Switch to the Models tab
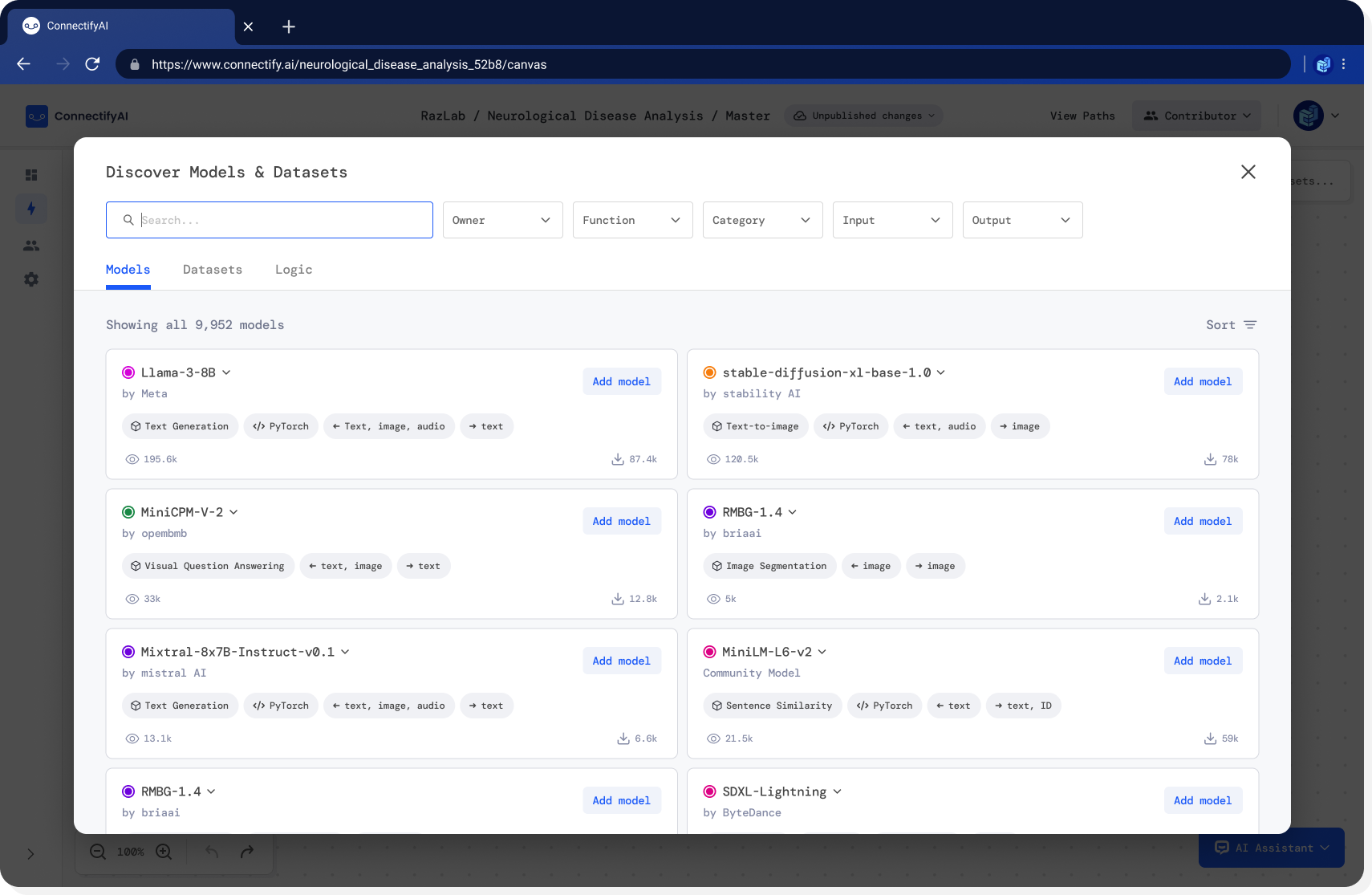 click(128, 270)
